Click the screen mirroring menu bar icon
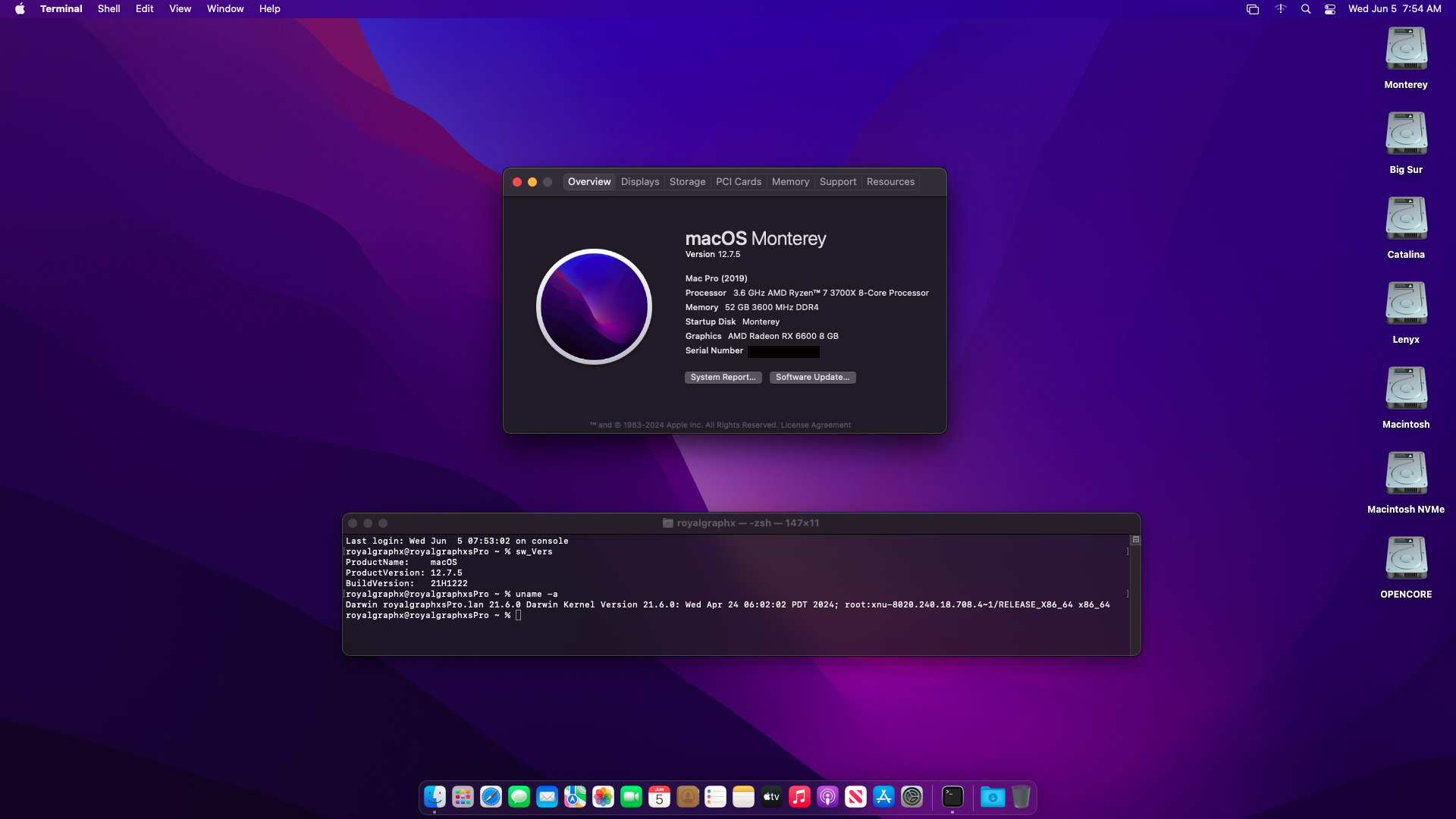 pos(1253,9)
